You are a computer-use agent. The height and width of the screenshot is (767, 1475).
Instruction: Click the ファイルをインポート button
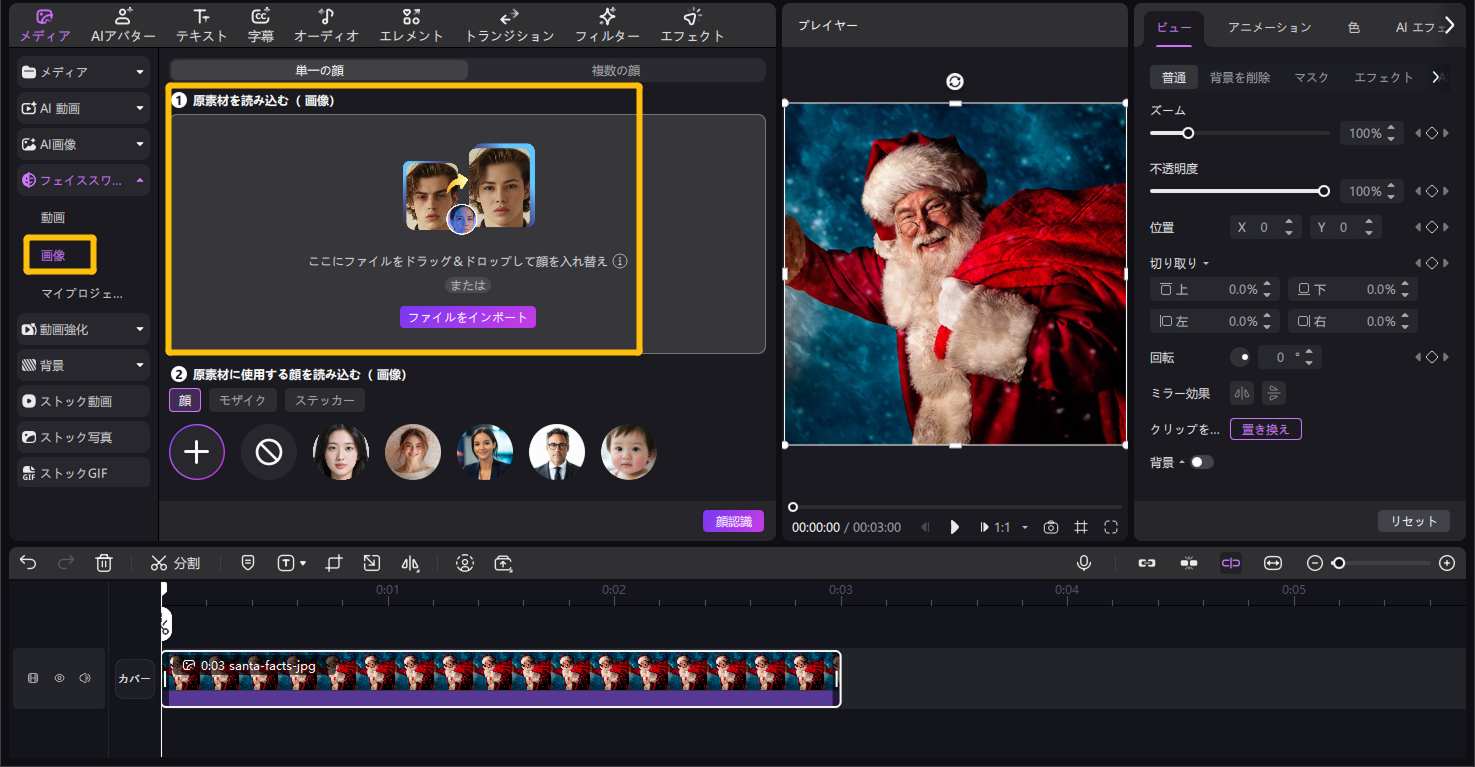click(468, 317)
